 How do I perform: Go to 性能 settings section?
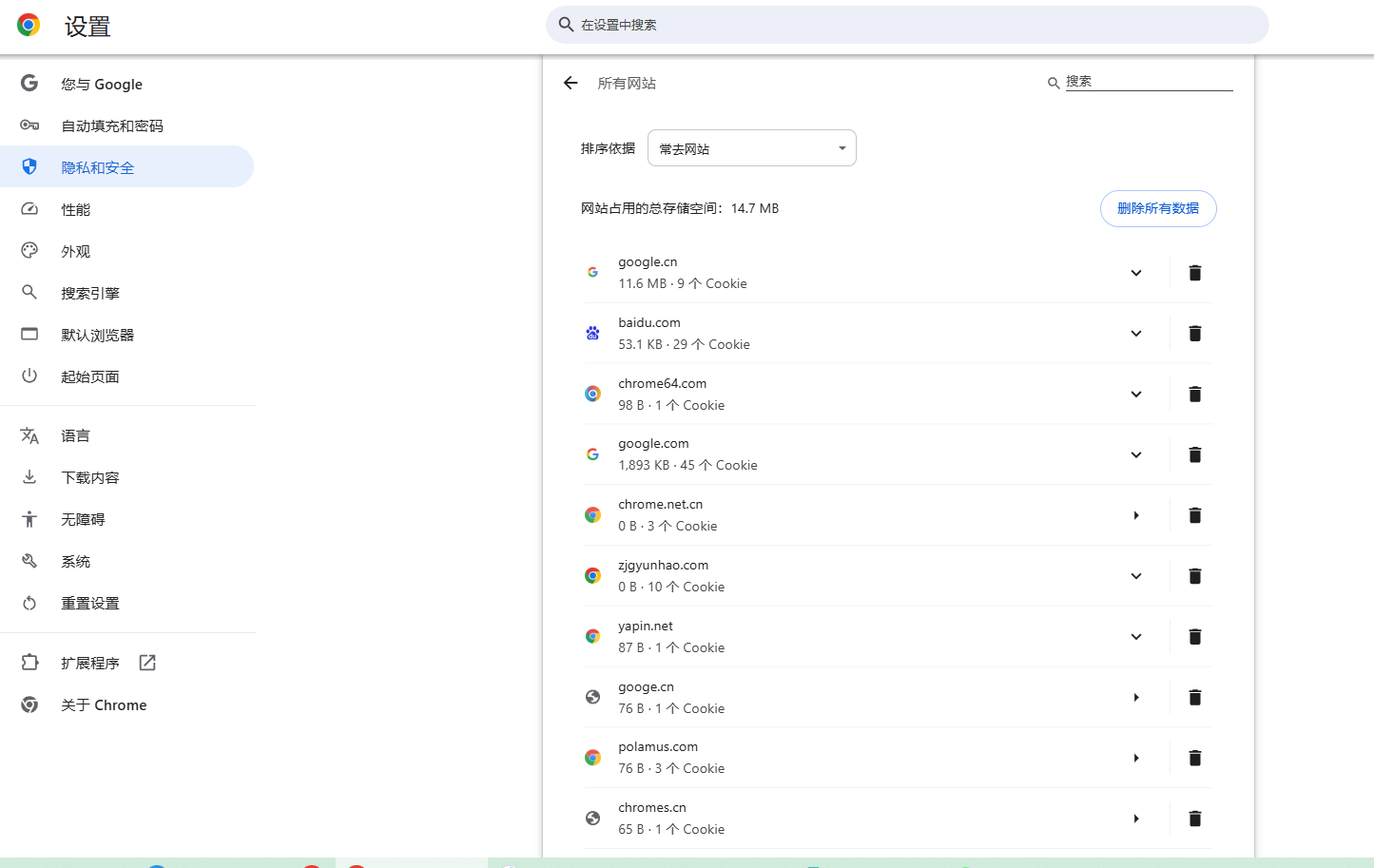pos(126,209)
